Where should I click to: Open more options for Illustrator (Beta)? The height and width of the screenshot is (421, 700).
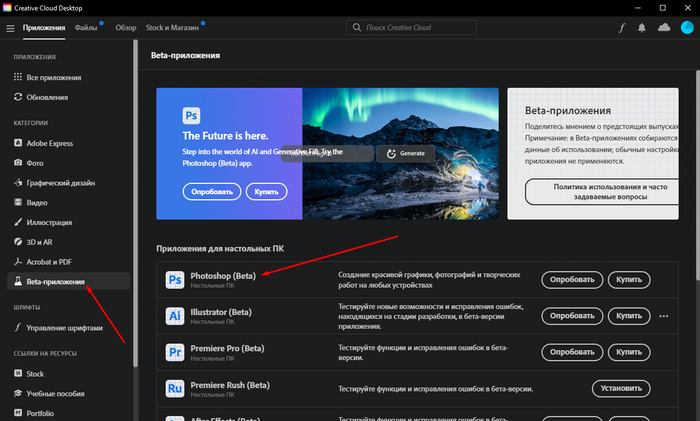(x=664, y=316)
